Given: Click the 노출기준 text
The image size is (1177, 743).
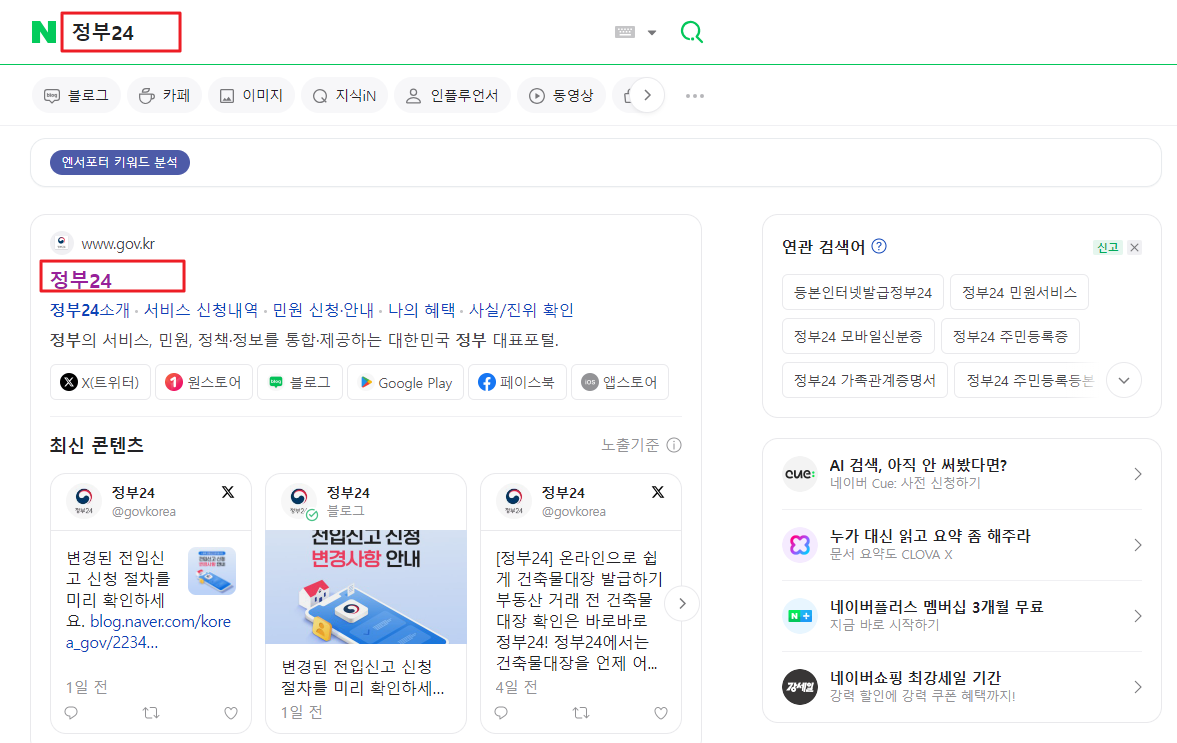Looking at the screenshot, I should (x=630, y=445).
